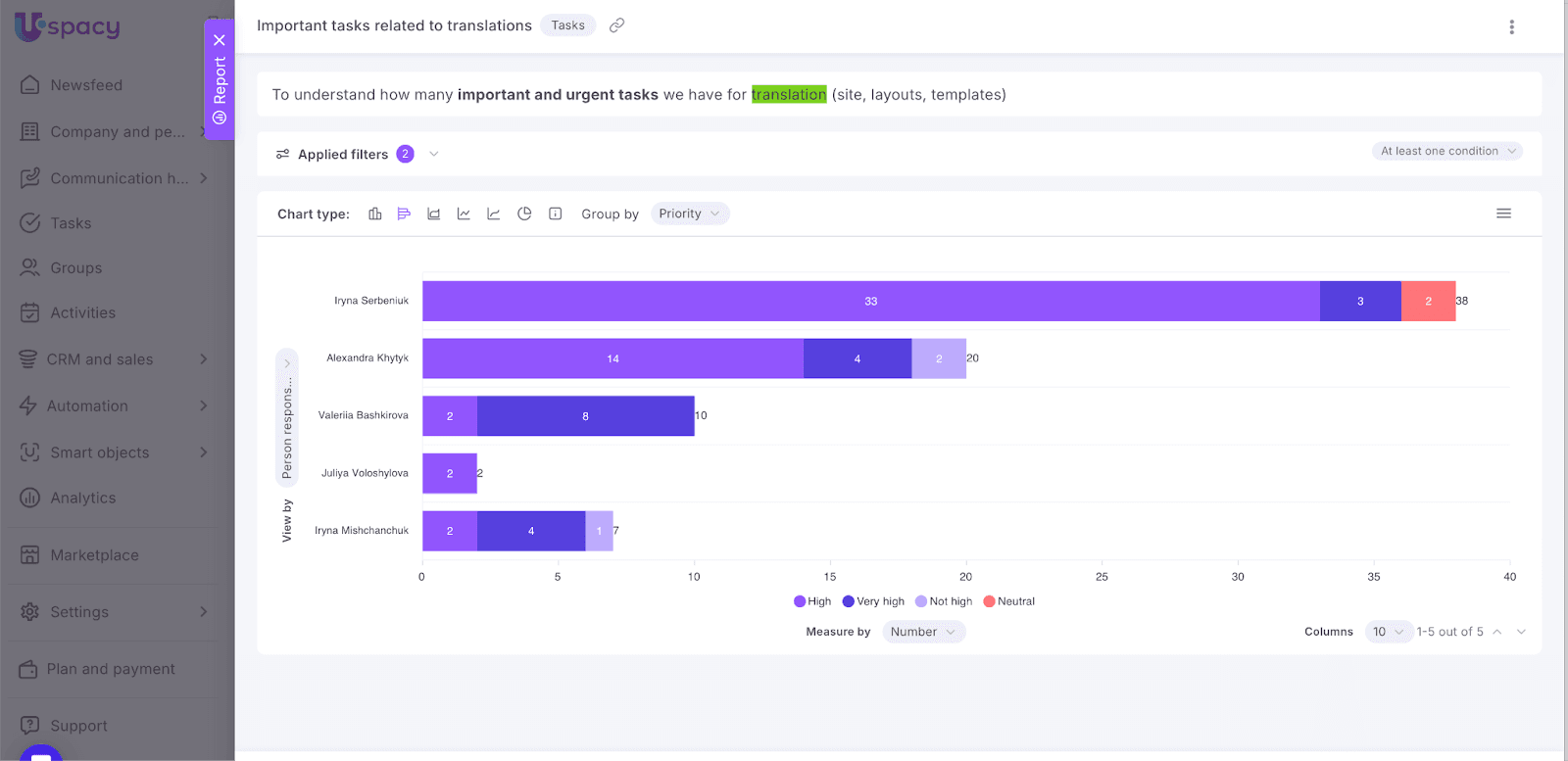
Task: Open the At least one condition dropdown
Action: (x=1446, y=151)
